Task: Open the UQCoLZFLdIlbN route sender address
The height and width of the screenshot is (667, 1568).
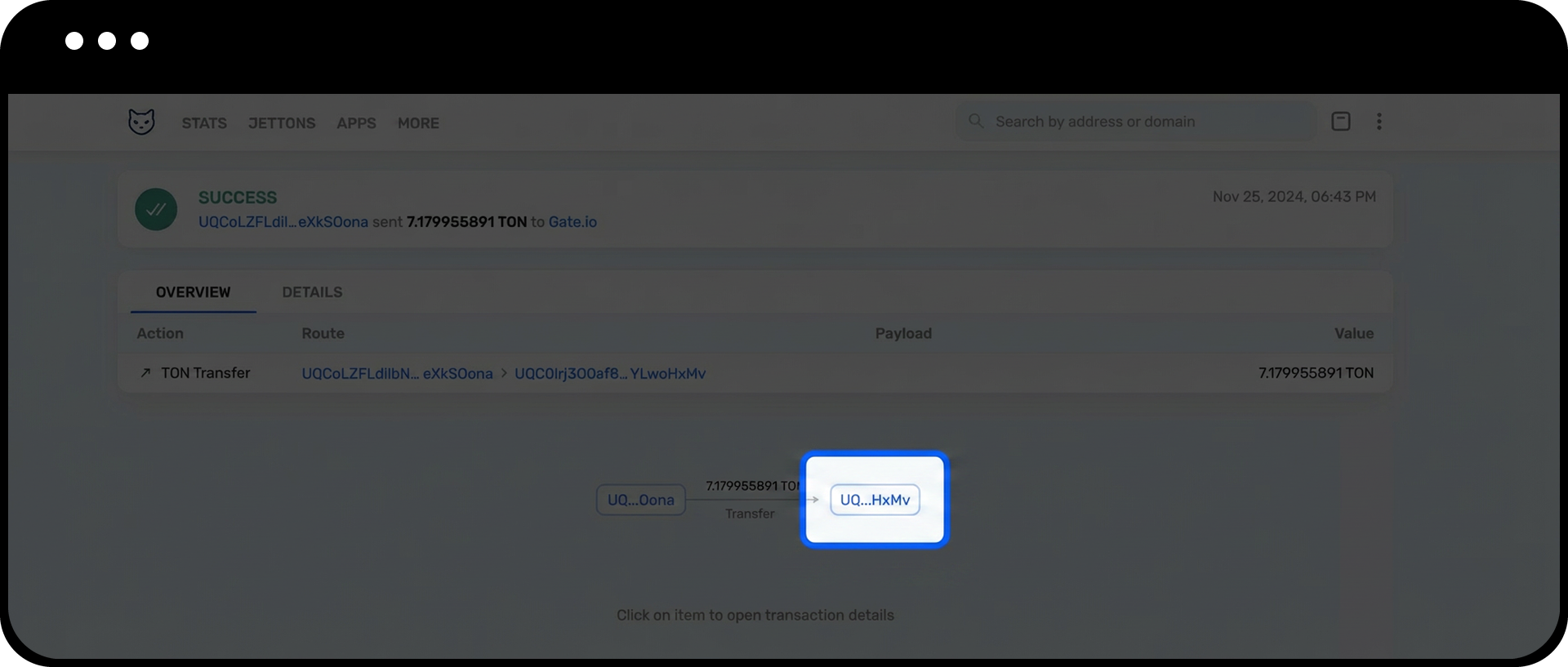Action: point(397,374)
